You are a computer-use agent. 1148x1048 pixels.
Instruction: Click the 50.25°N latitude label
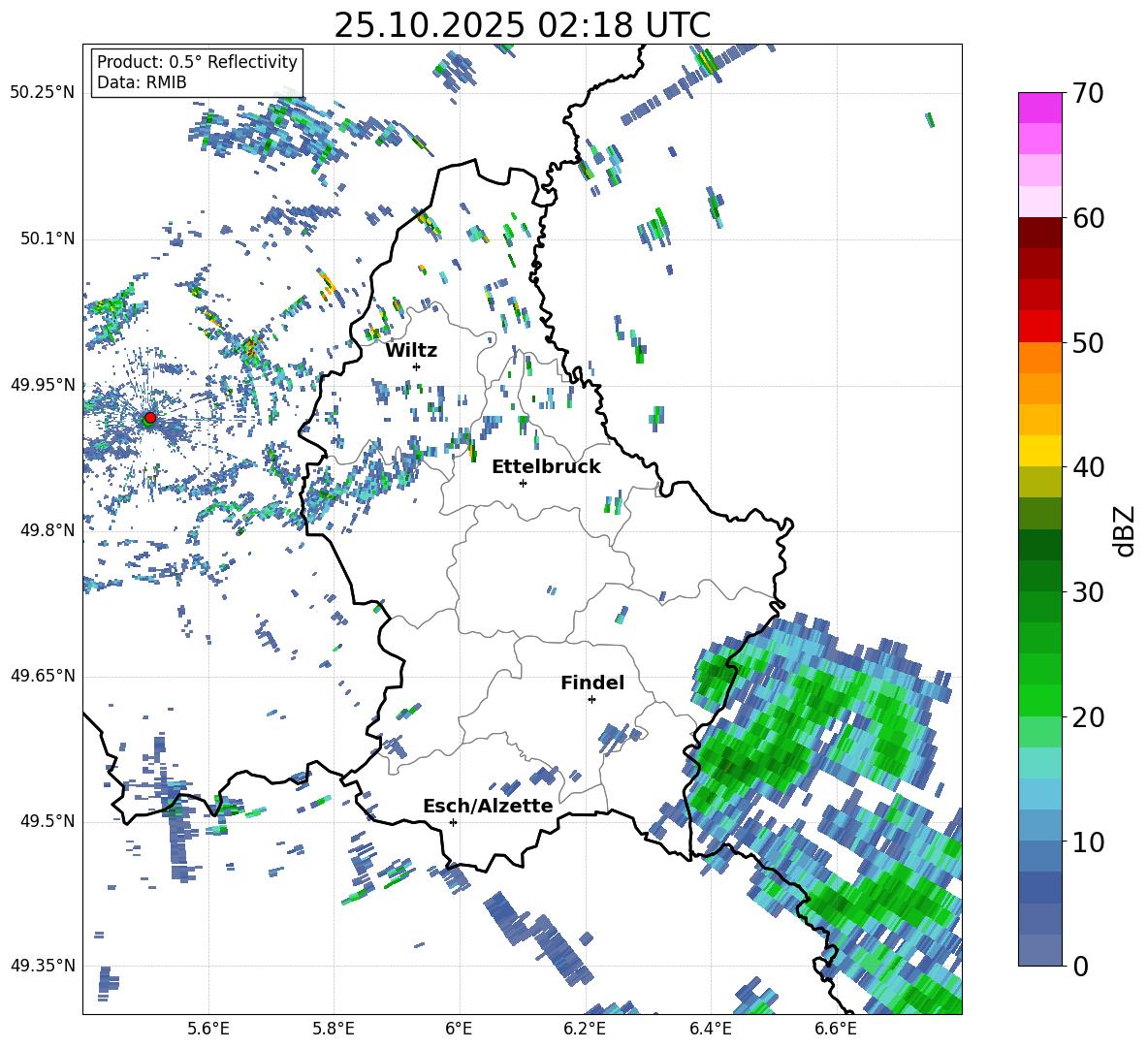43,93
